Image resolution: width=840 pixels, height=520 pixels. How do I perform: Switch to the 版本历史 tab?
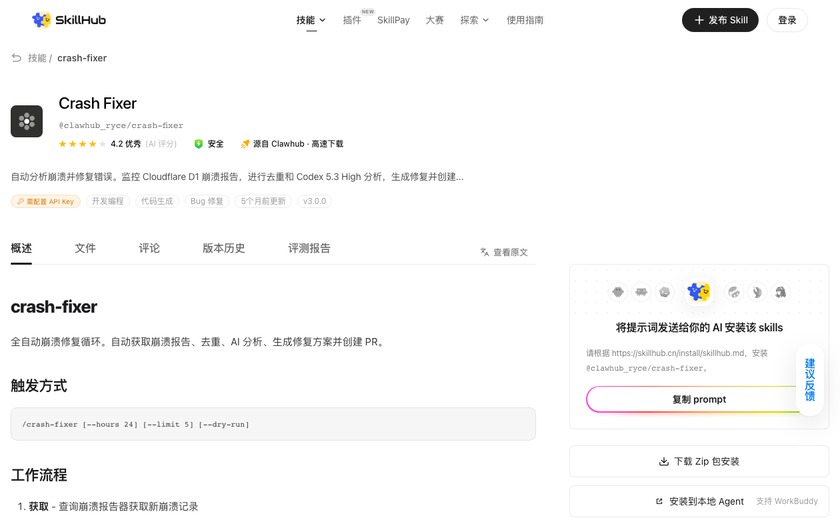pyautogui.click(x=223, y=248)
